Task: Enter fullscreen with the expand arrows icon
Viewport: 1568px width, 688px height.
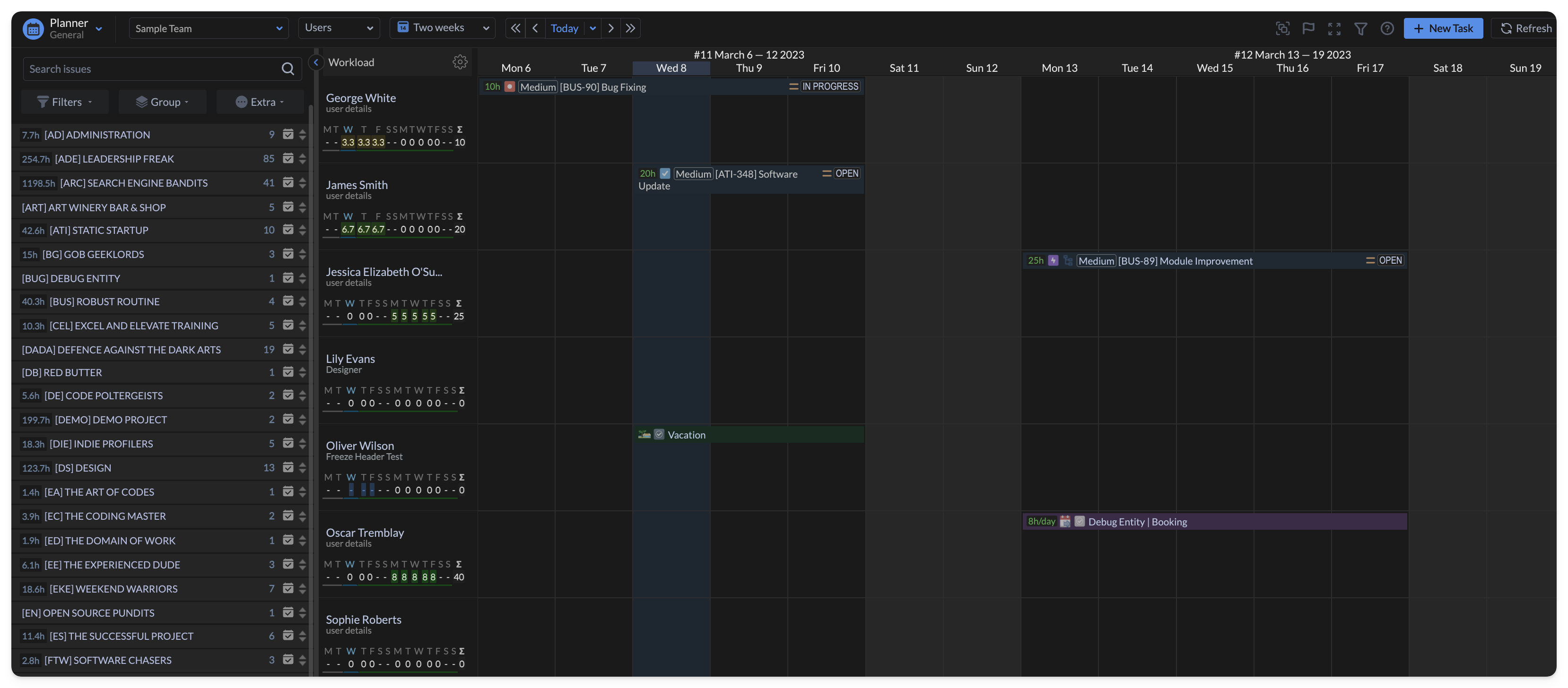Action: pyautogui.click(x=1334, y=28)
